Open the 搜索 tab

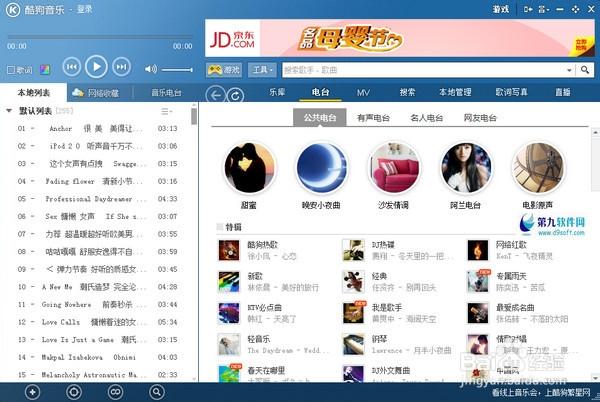(407, 92)
